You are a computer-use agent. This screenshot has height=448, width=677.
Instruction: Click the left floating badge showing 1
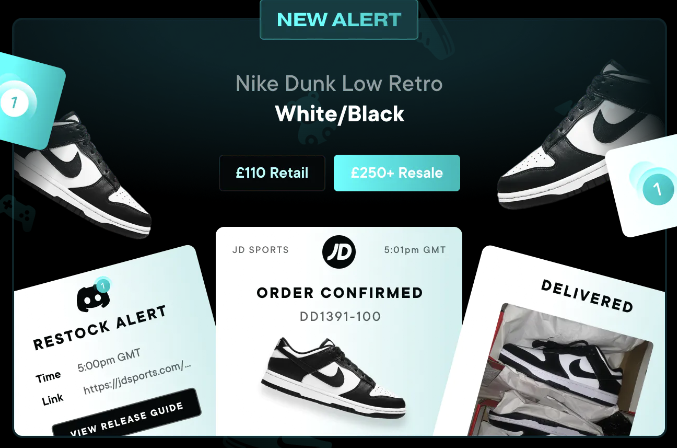[14, 102]
